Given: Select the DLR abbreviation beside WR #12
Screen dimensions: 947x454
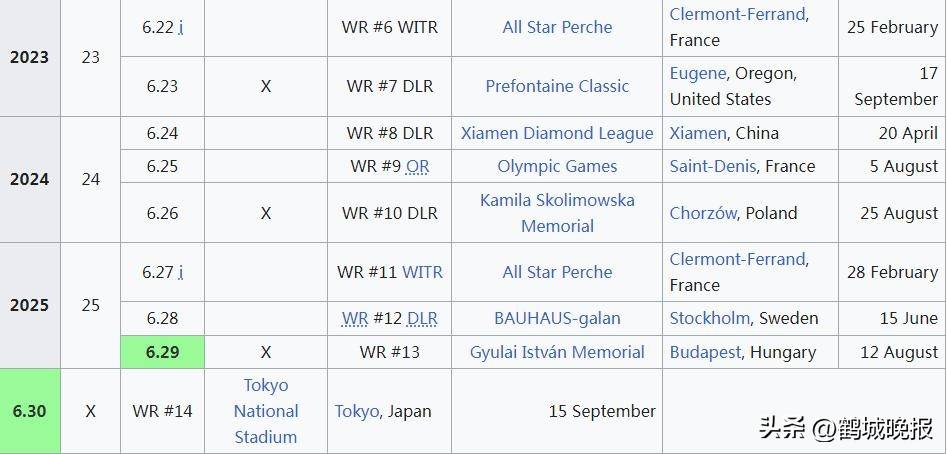Looking at the screenshot, I should [x=422, y=318].
